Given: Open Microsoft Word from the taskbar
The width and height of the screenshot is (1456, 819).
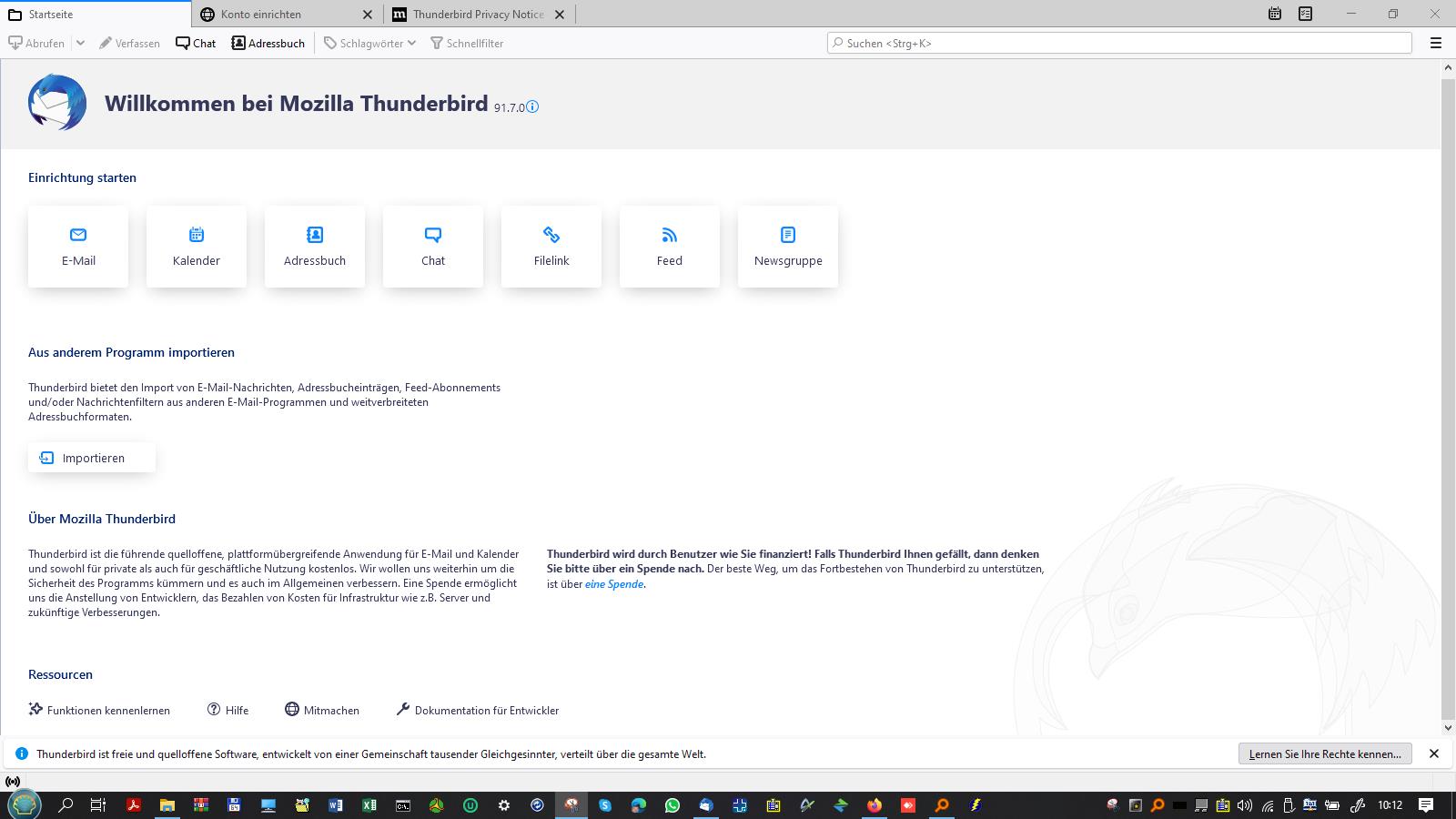Looking at the screenshot, I should coord(335,805).
